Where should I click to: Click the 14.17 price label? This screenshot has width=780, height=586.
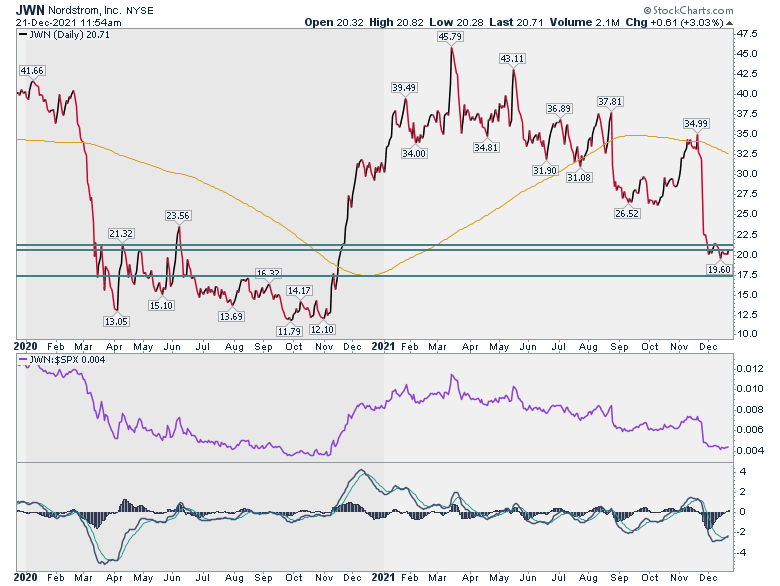[x=299, y=291]
